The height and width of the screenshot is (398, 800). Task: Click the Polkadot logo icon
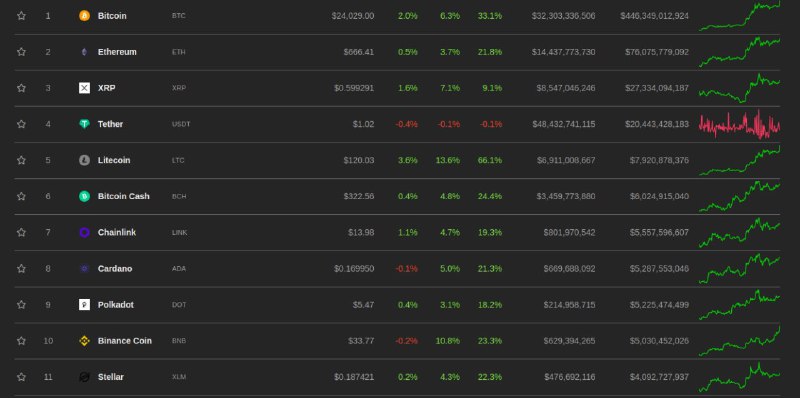click(84, 305)
